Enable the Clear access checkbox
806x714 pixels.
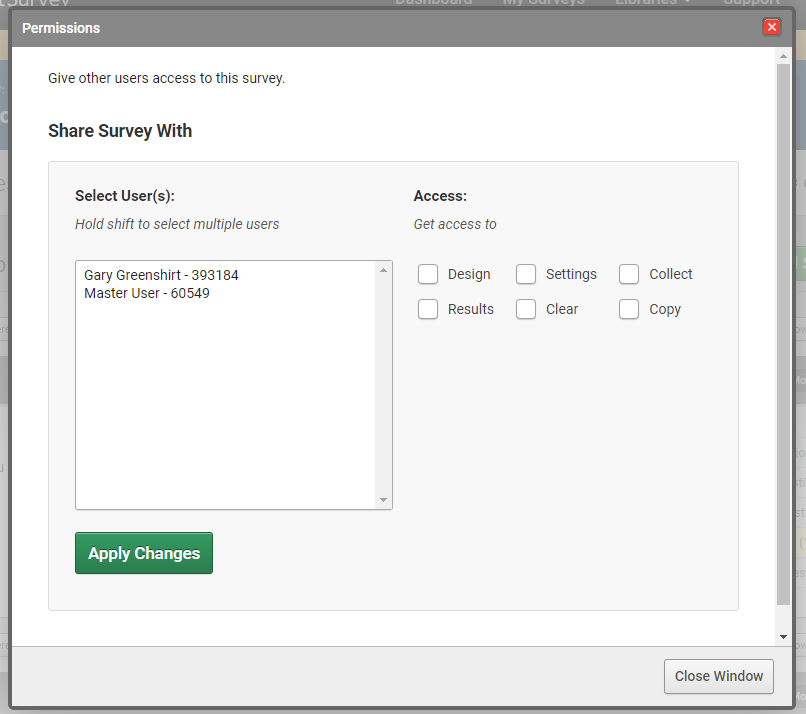[x=526, y=308]
